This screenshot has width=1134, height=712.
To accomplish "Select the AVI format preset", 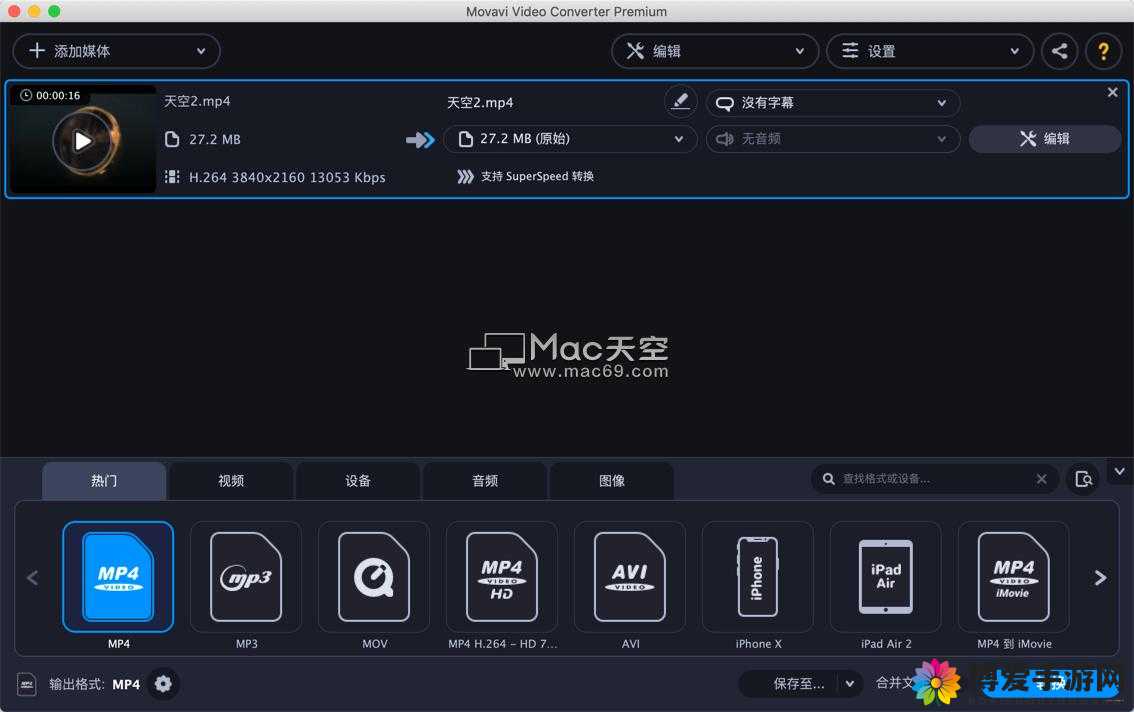I will (x=630, y=577).
